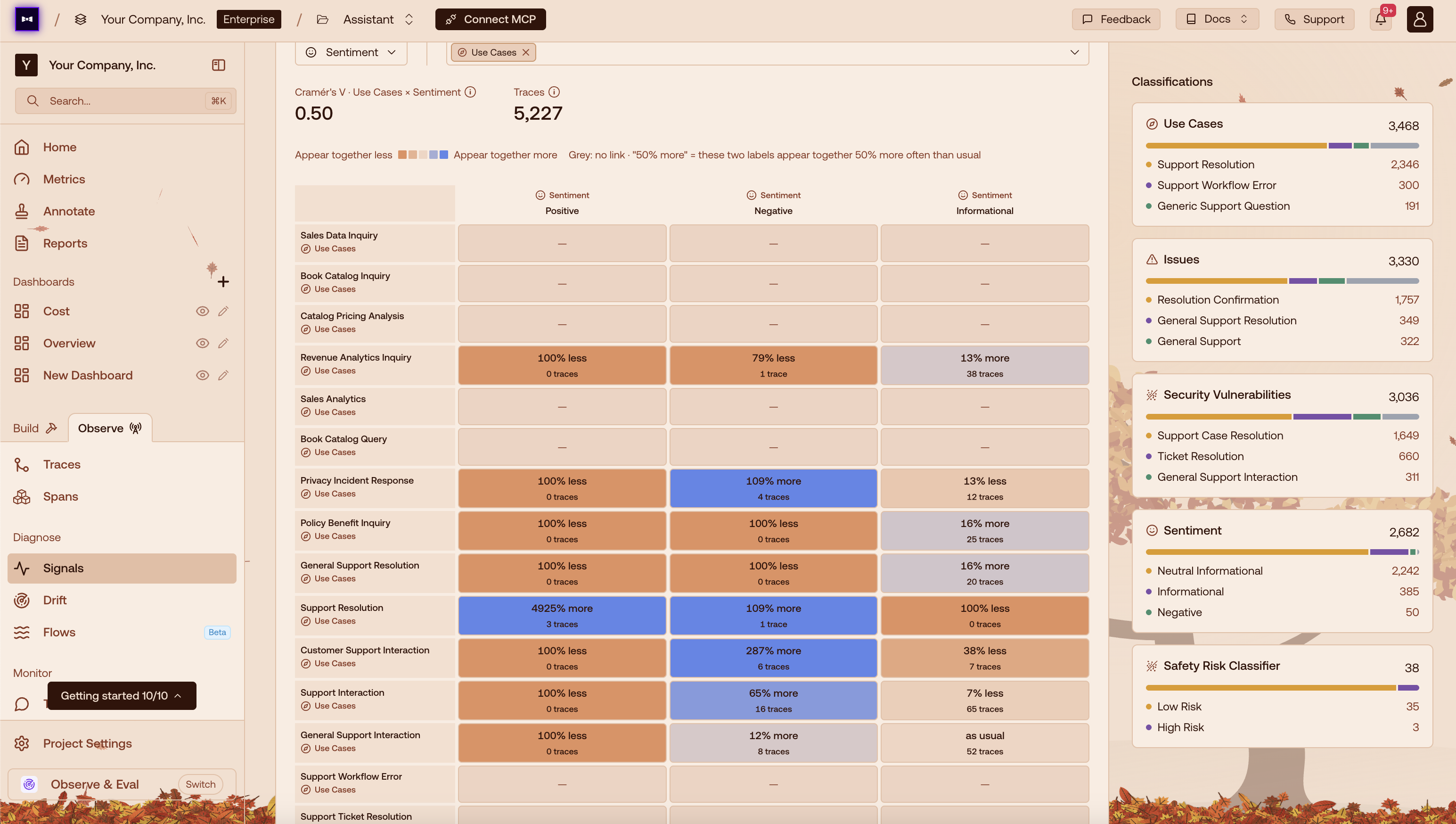Show info for Traces count
Image resolution: width=1456 pixels, height=824 pixels.
click(554, 91)
